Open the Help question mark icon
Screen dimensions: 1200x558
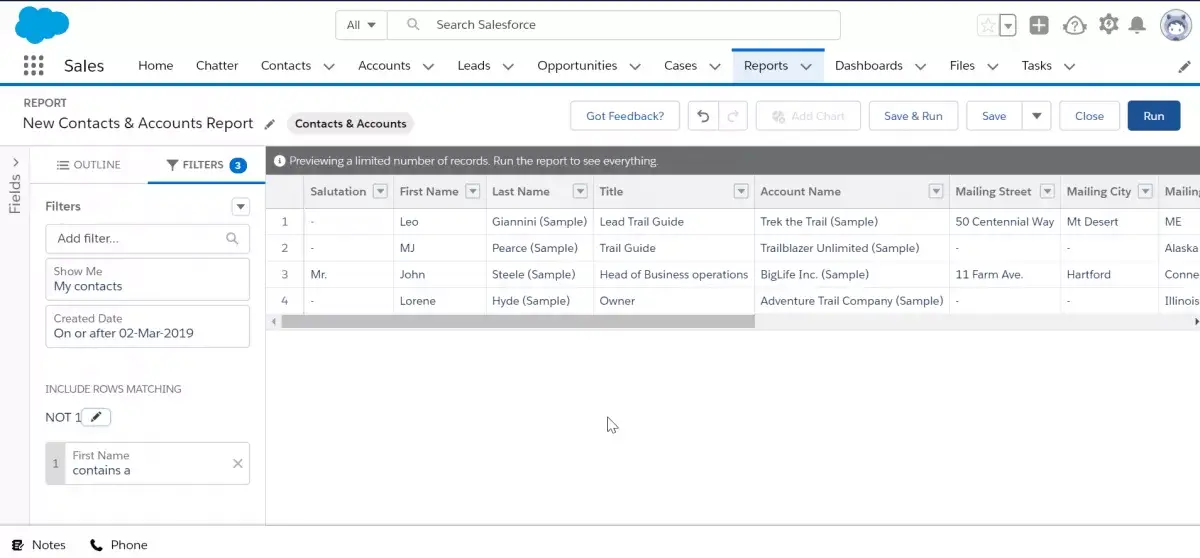tap(1074, 26)
